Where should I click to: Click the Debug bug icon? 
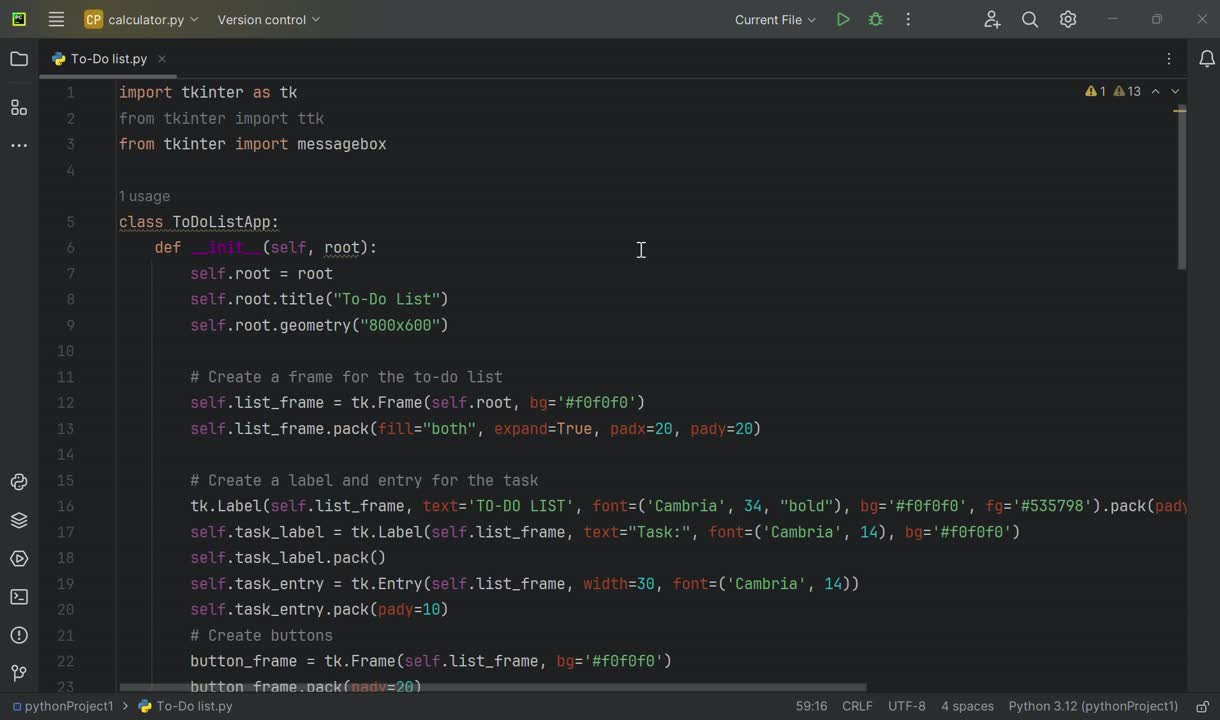[x=876, y=20]
